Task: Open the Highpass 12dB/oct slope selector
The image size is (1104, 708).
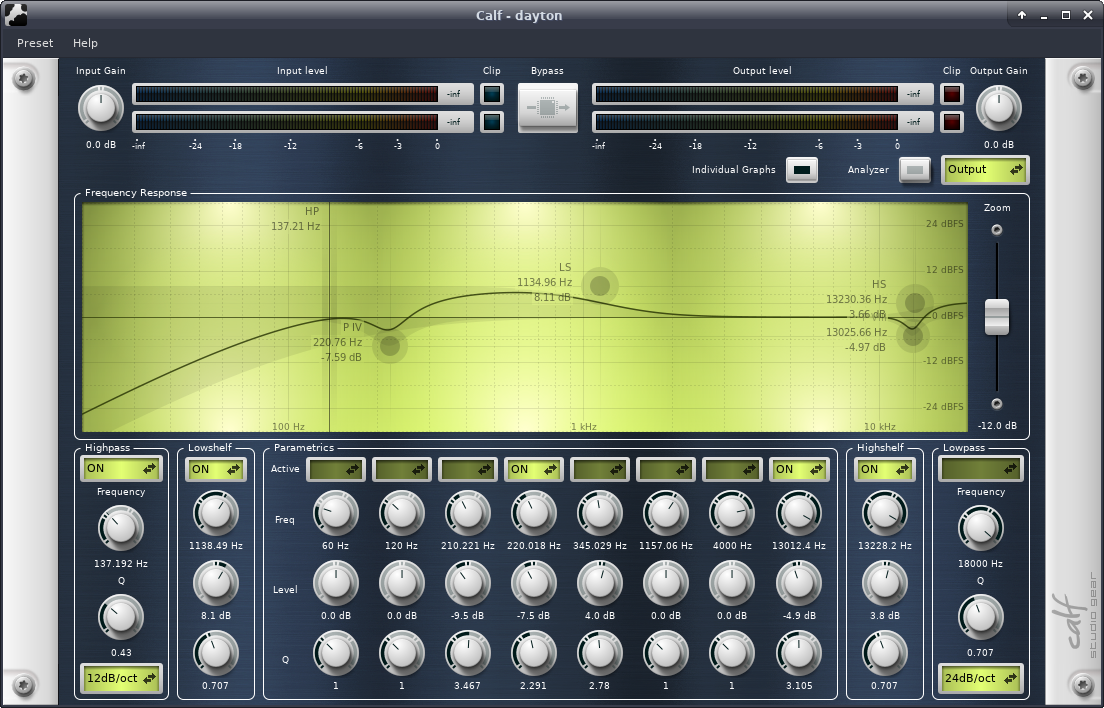Action: [x=121, y=678]
